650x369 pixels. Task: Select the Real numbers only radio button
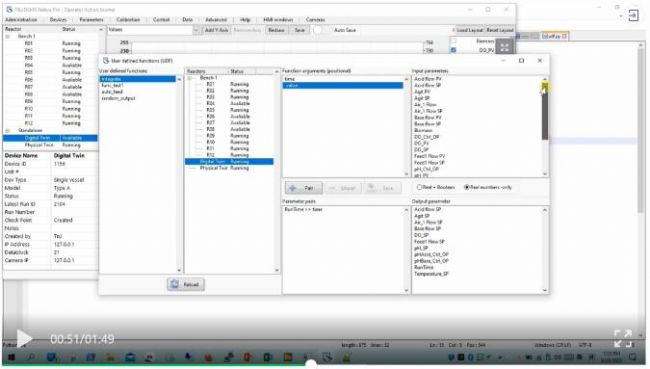point(467,187)
